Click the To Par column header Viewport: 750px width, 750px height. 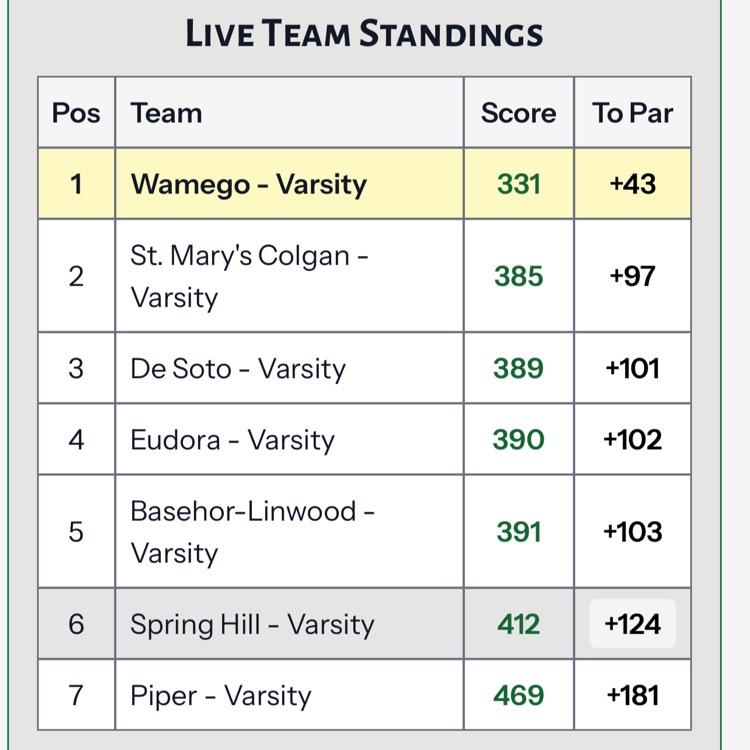[632, 112]
